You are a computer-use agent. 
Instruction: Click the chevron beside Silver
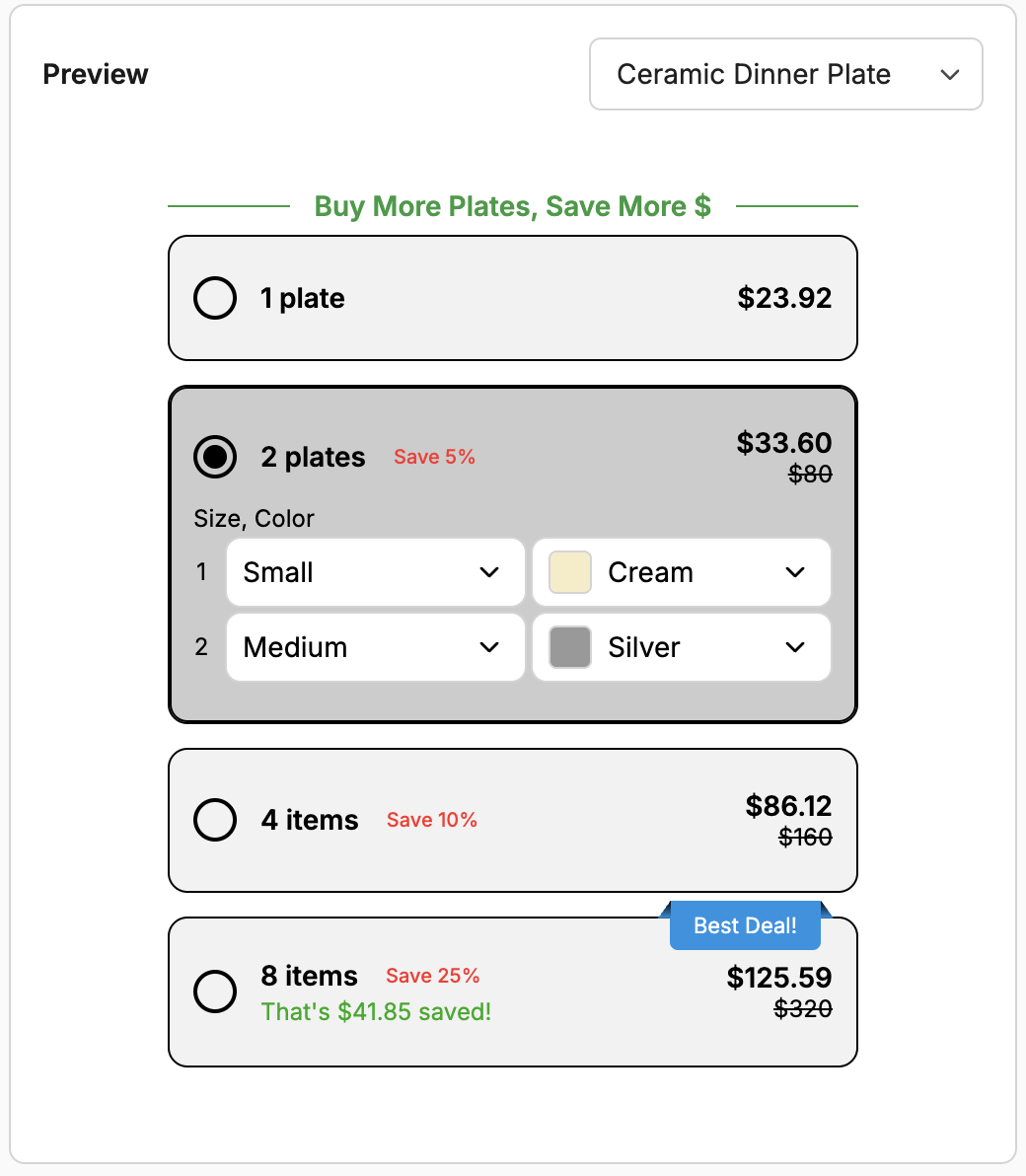[795, 647]
